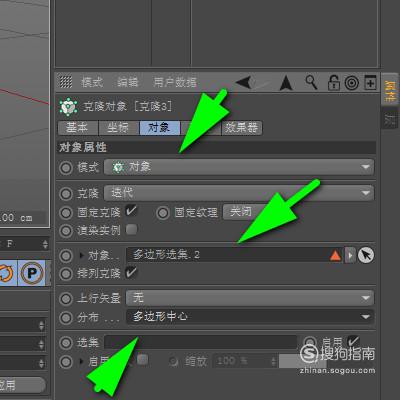Click the 应用 apply button

(21, 385)
